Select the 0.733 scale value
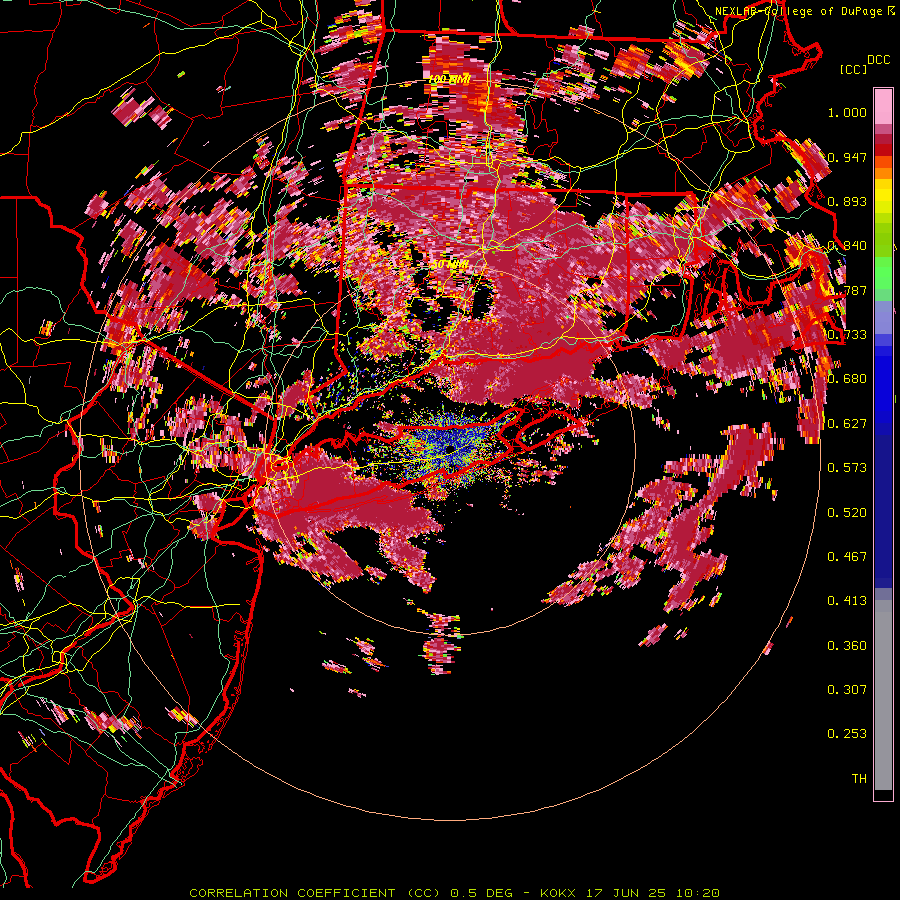900x900 pixels. pyautogui.click(x=847, y=335)
